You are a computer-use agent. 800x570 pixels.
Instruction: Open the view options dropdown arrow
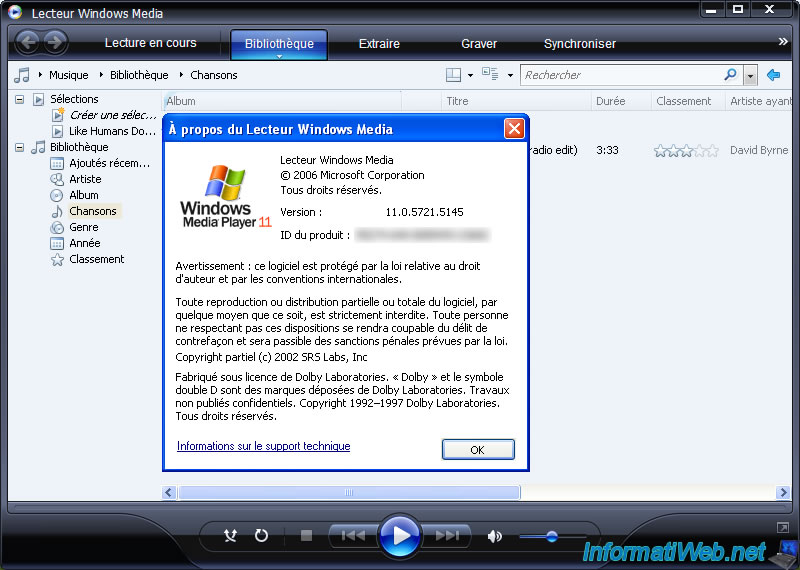pyautogui.click(x=510, y=76)
